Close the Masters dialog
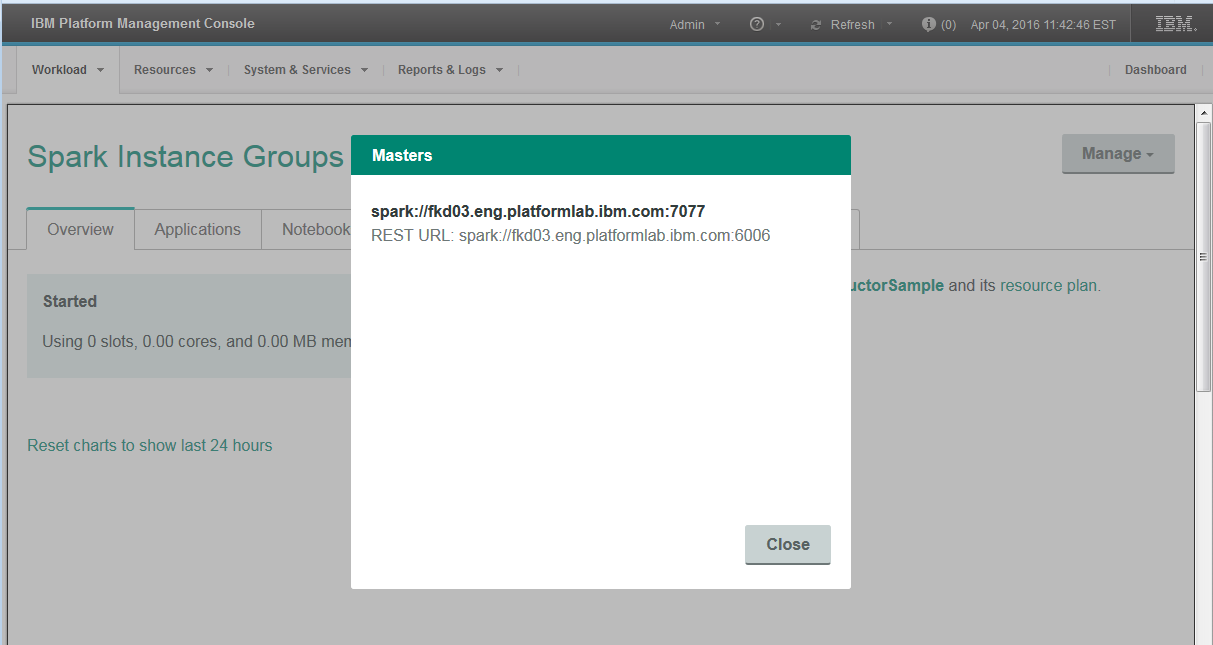This screenshot has width=1213, height=645. point(787,544)
